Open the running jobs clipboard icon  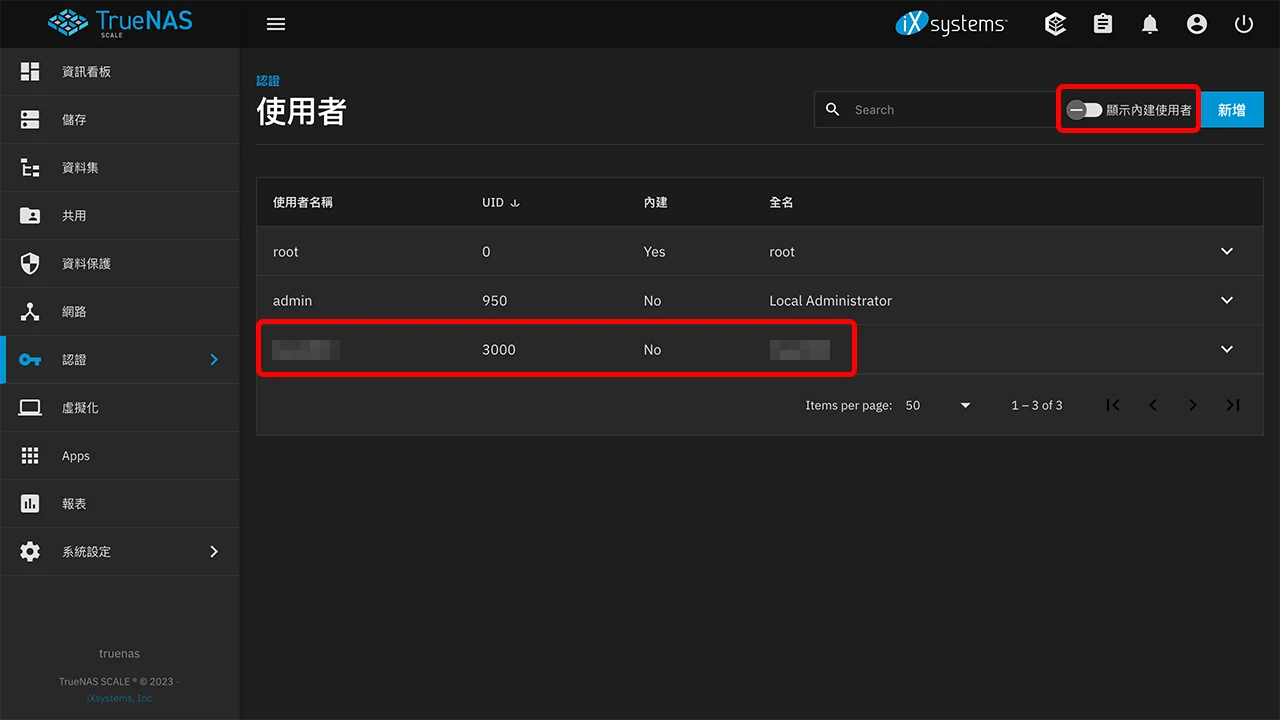[1102, 23]
